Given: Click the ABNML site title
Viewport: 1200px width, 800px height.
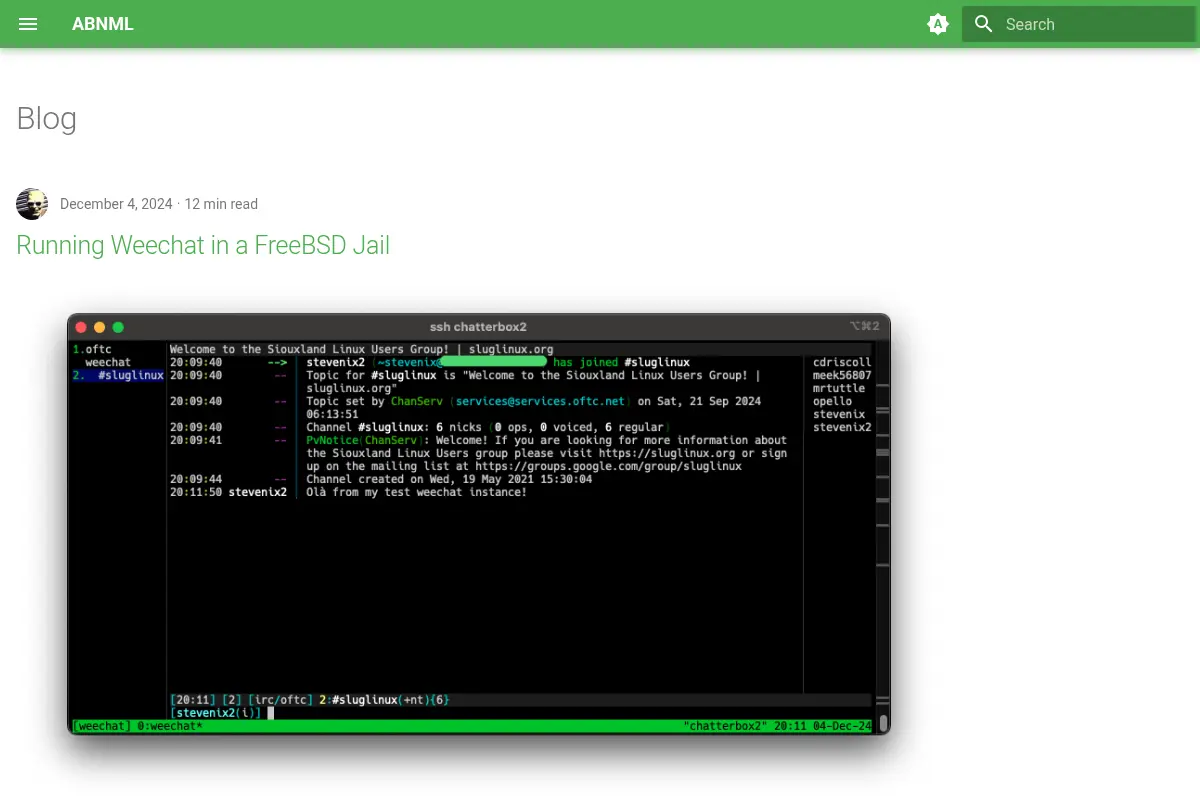Looking at the screenshot, I should (x=103, y=24).
